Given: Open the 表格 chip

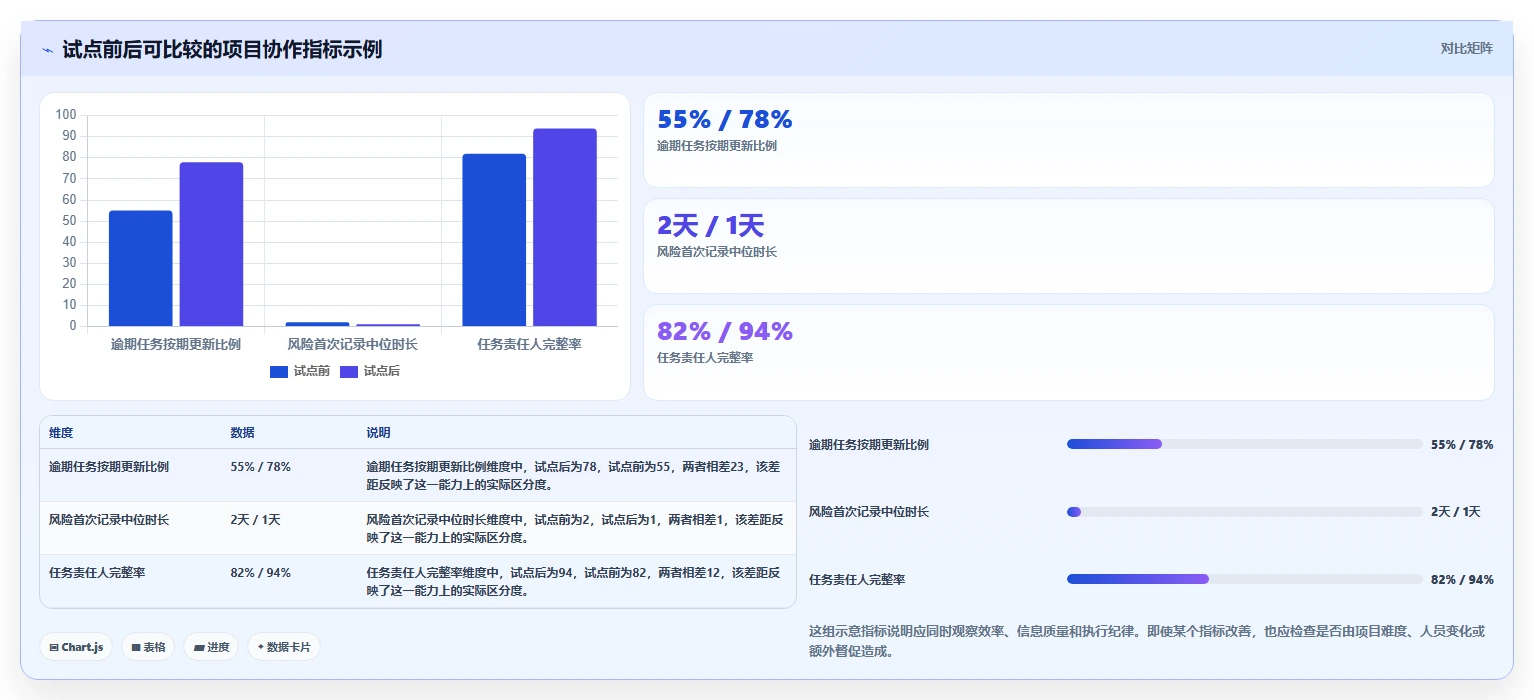Looking at the screenshot, I should coord(148,647).
